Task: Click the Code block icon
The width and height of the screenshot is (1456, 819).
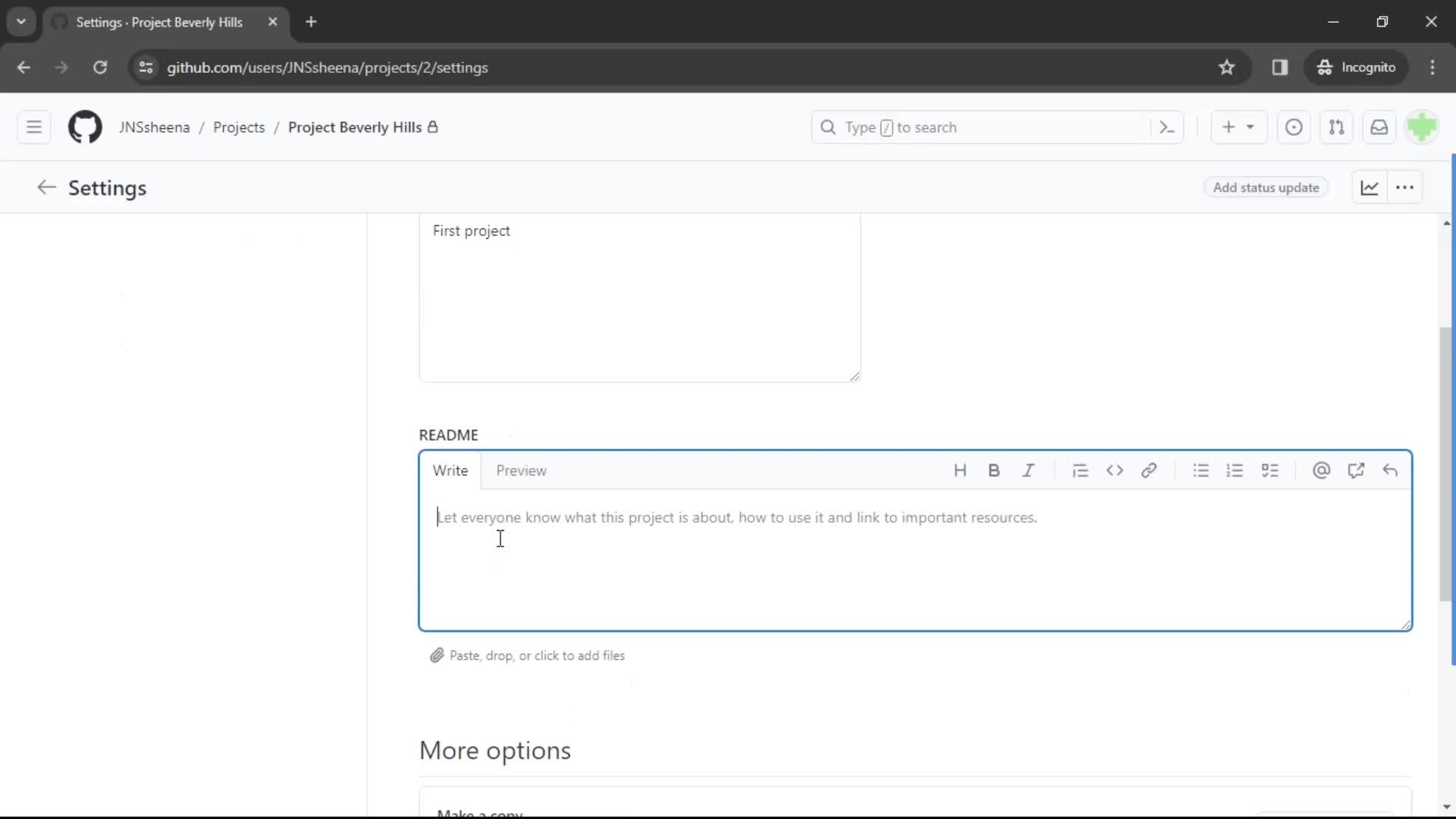Action: pyautogui.click(x=1115, y=470)
